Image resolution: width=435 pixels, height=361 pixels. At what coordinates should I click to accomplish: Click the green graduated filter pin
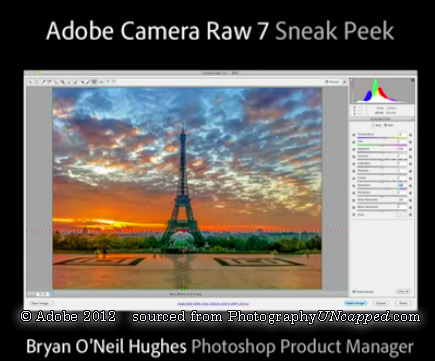point(184,289)
